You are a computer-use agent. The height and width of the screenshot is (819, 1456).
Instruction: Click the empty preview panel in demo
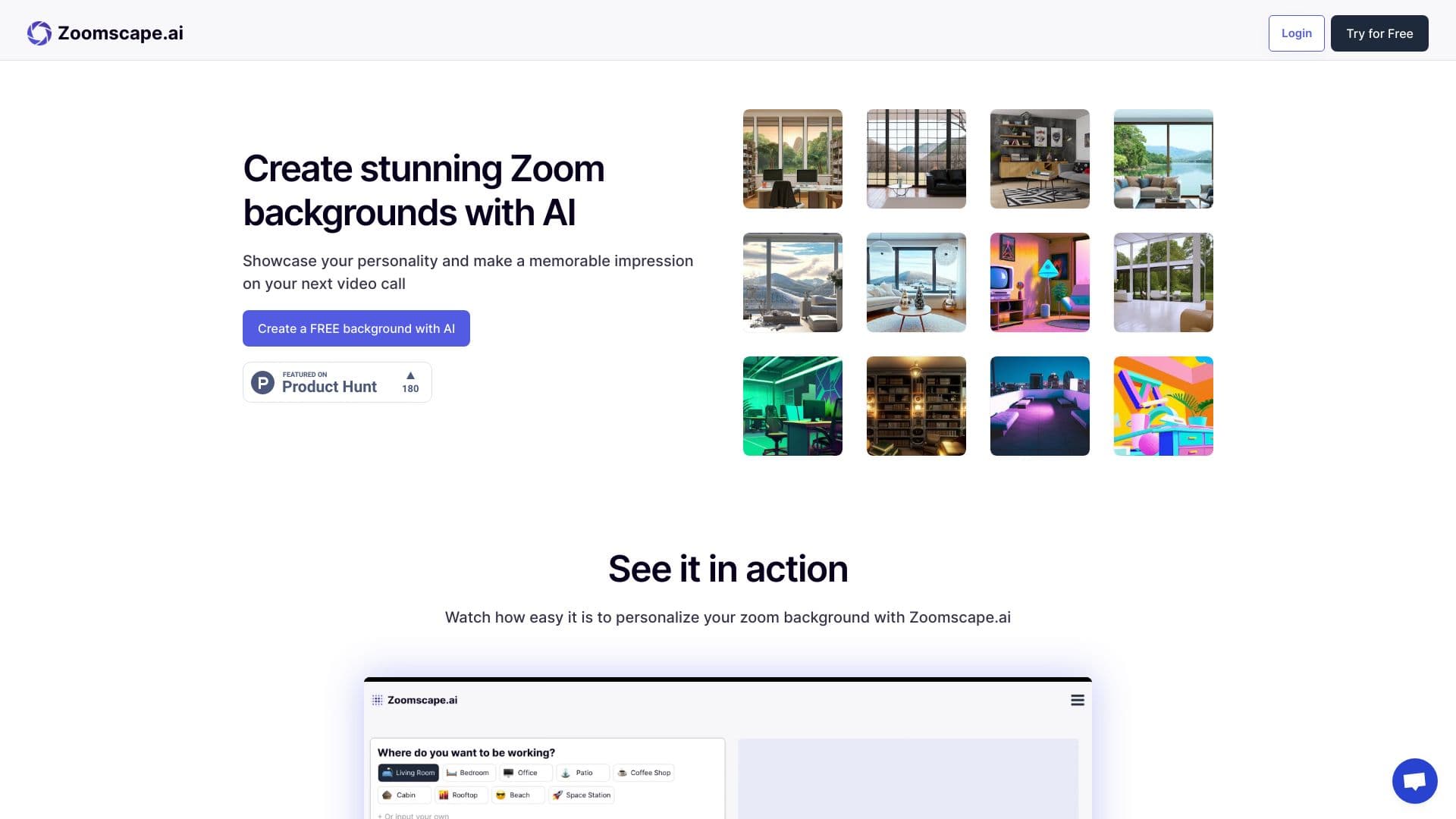pos(908,779)
